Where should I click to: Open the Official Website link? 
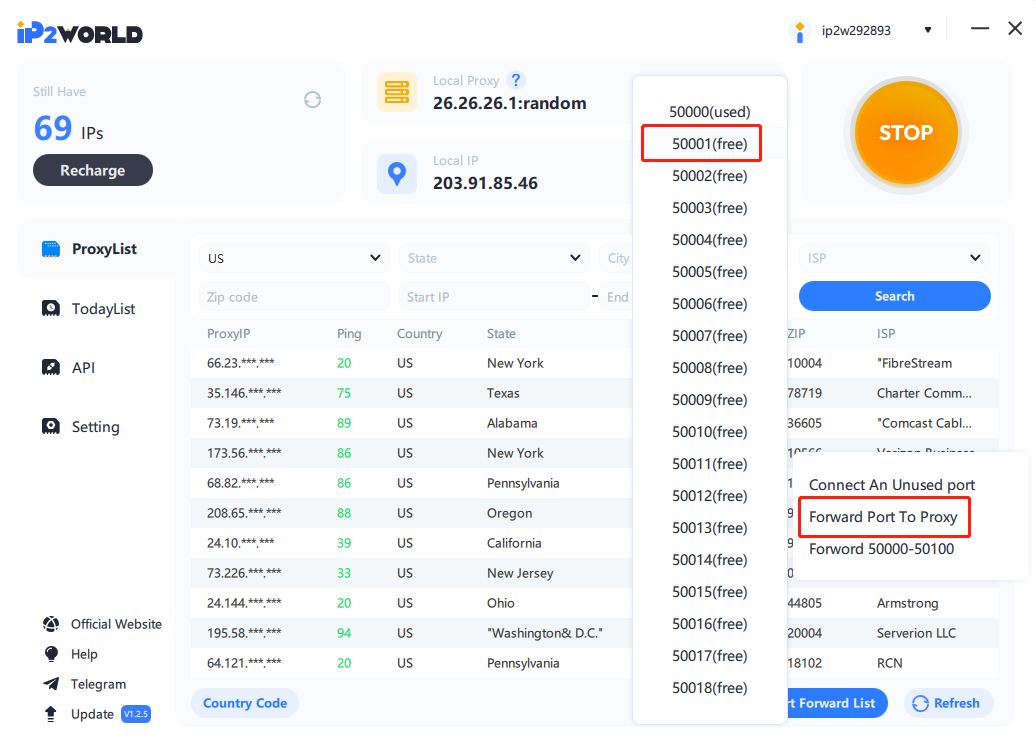pos(116,624)
